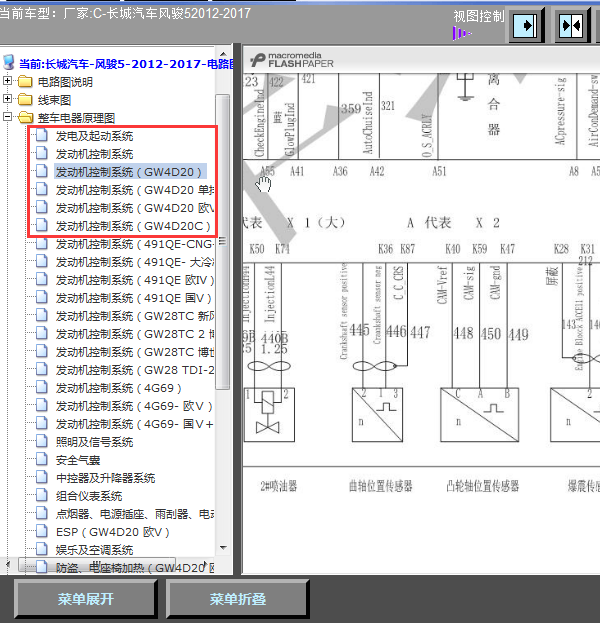Click 凸轮轴位置传感器 label in diagram
This screenshot has width=600, height=623.
(x=482, y=486)
